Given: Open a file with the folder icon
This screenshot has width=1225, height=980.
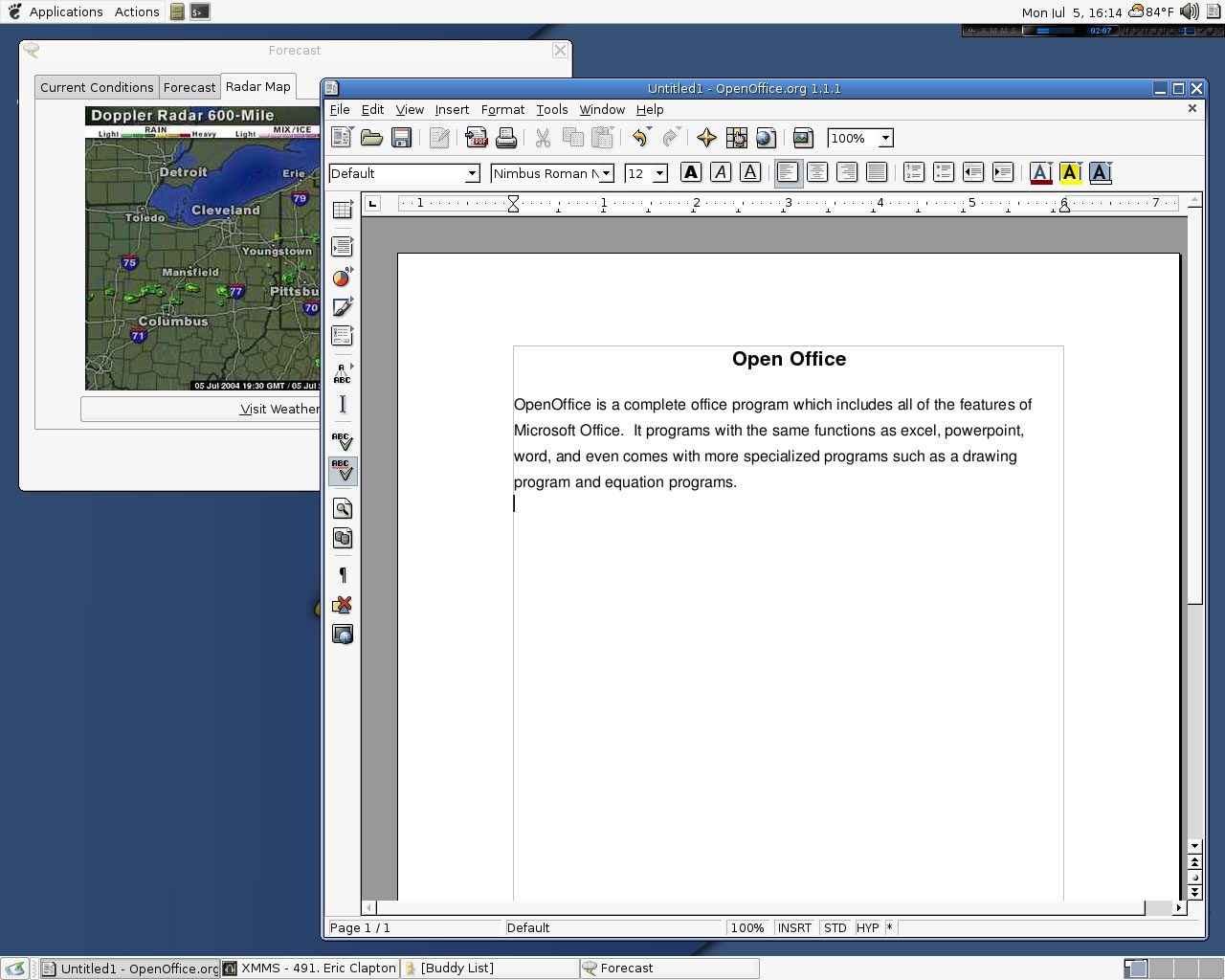Looking at the screenshot, I should (x=371, y=138).
